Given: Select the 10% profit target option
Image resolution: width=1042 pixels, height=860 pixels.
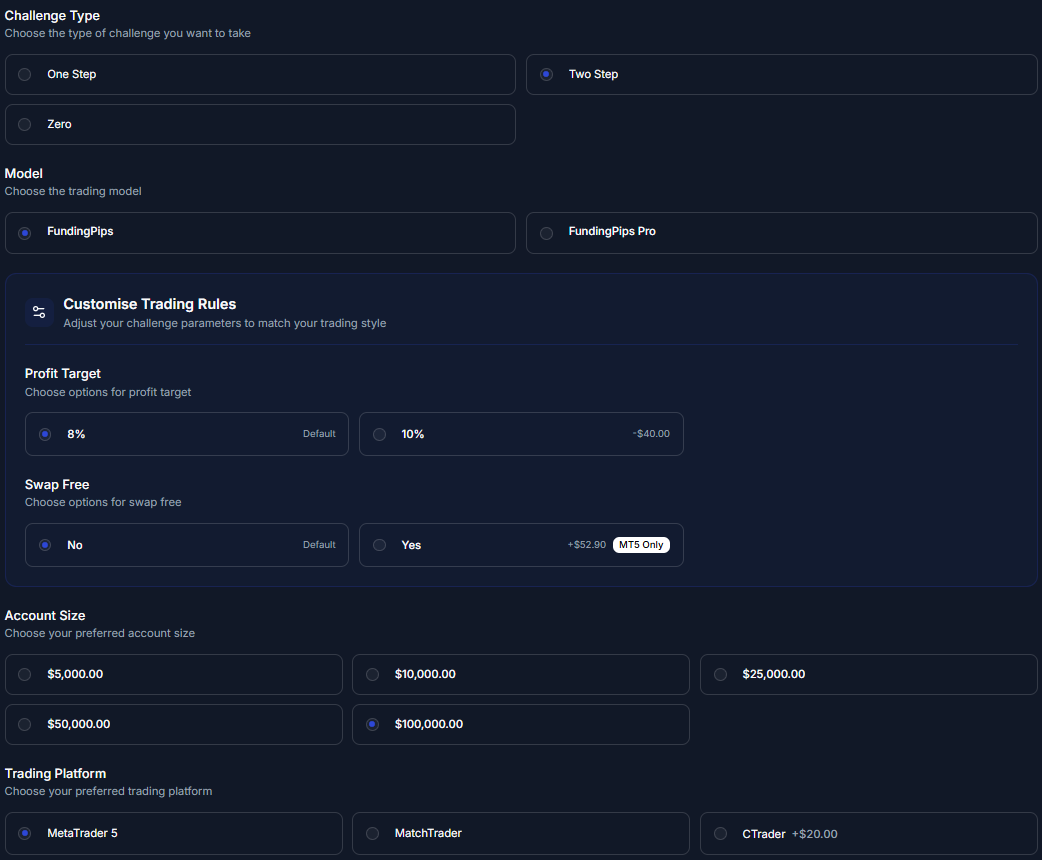Looking at the screenshot, I should point(379,434).
